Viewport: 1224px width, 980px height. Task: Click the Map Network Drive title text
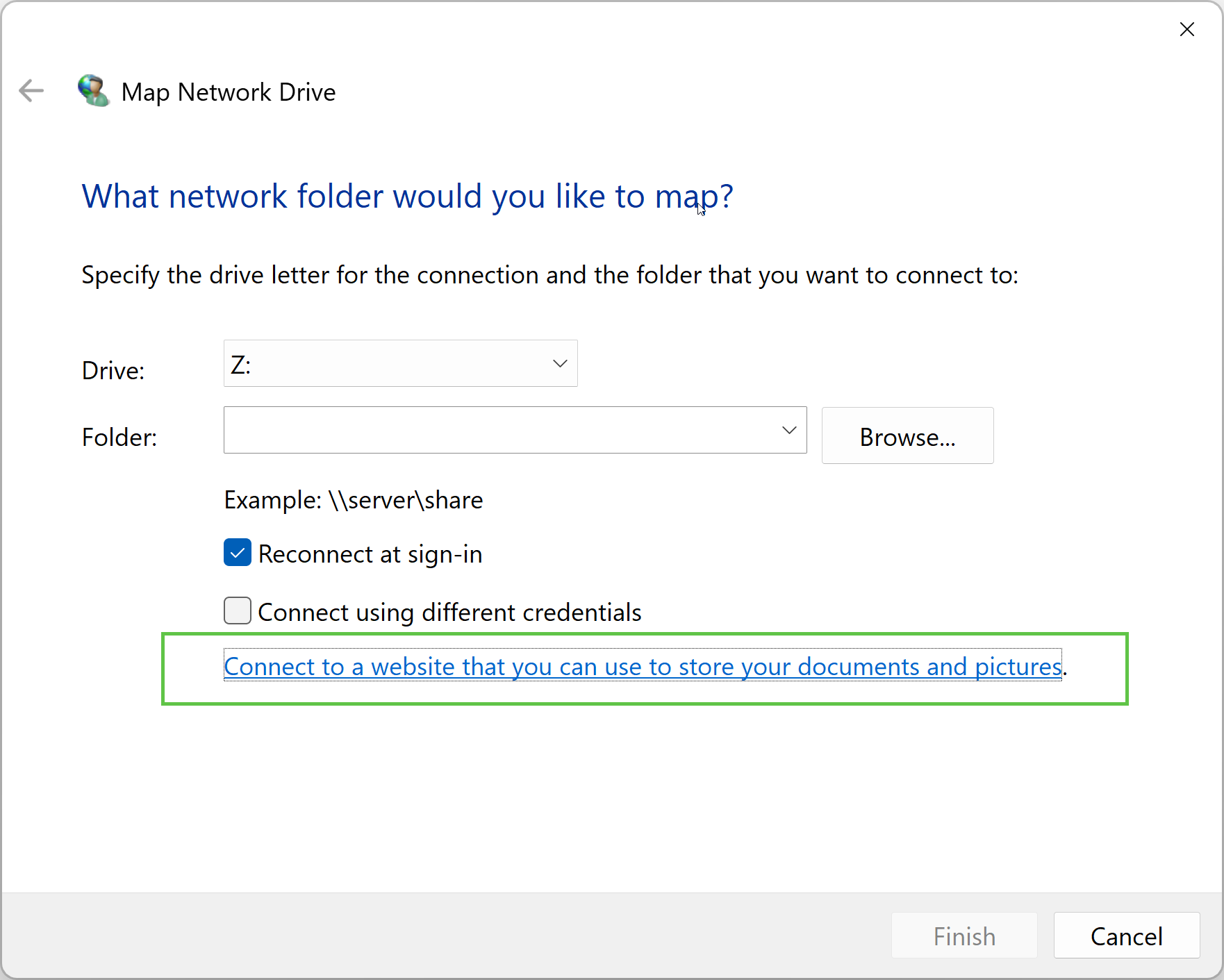coord(229,92)
